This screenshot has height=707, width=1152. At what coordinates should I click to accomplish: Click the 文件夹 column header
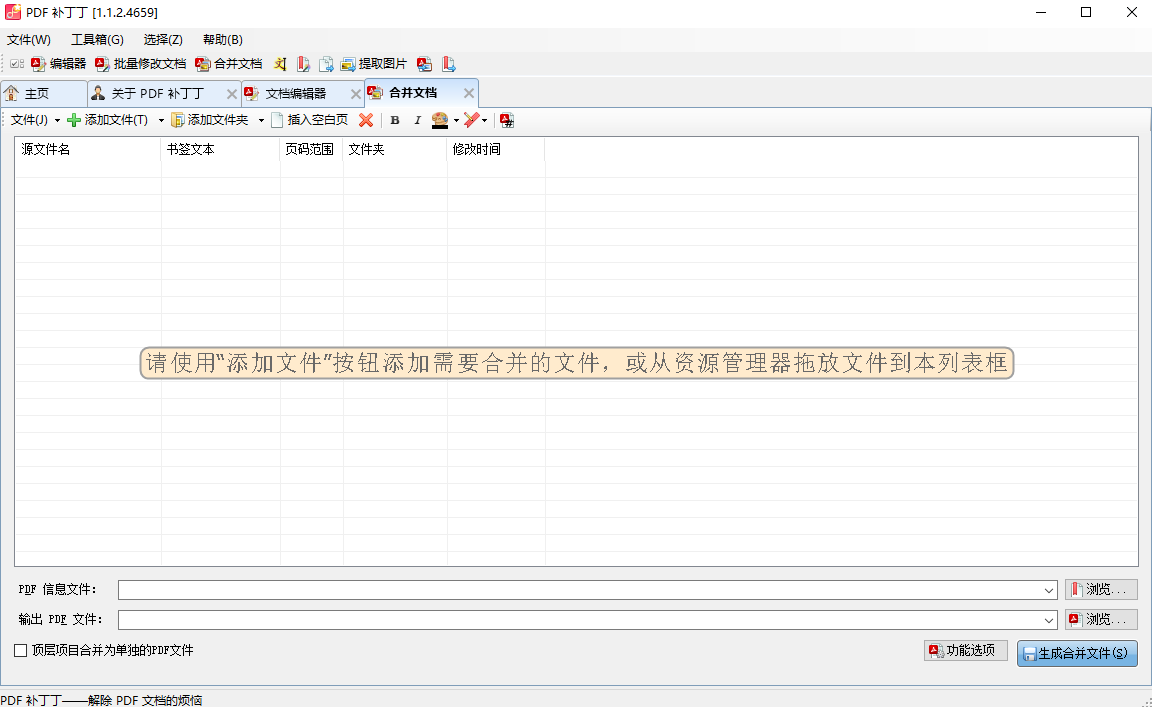pyautogui.click(x=395, y=149)
